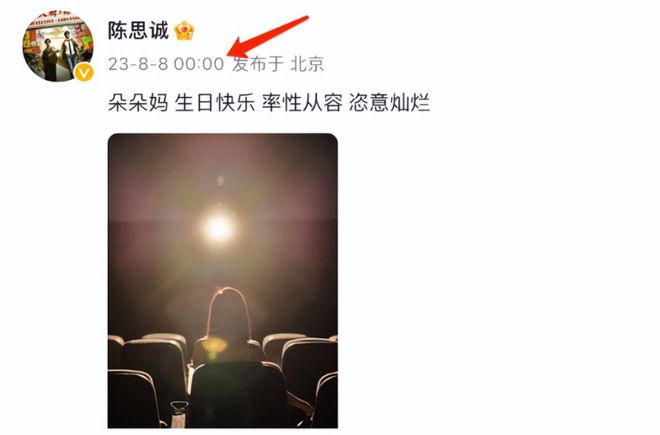Viewport: 660px width, 435px height.
Task: Click the post date 23-8-8
Action: pos(138,64)
